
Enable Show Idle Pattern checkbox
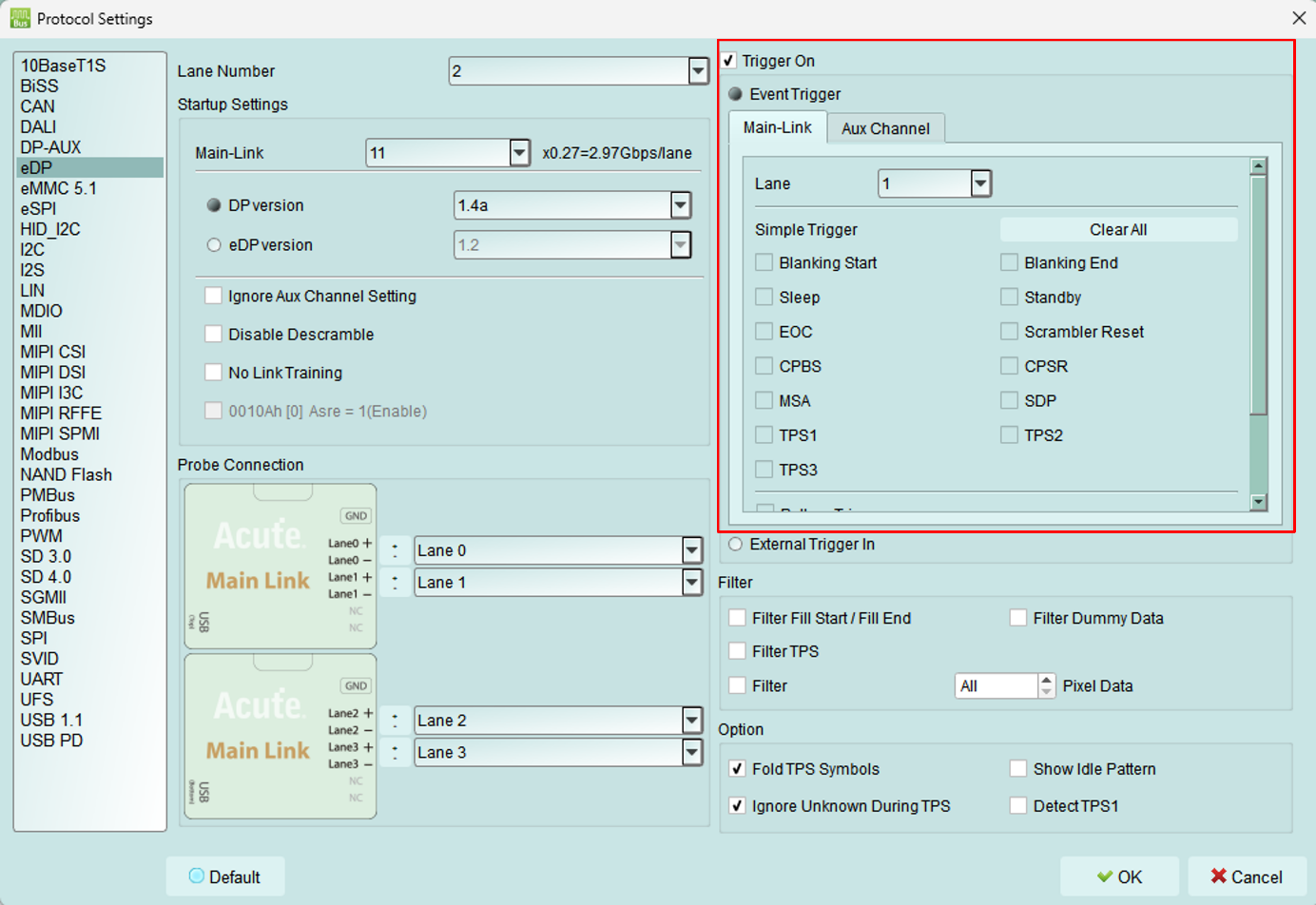[x=1017, y=768]
